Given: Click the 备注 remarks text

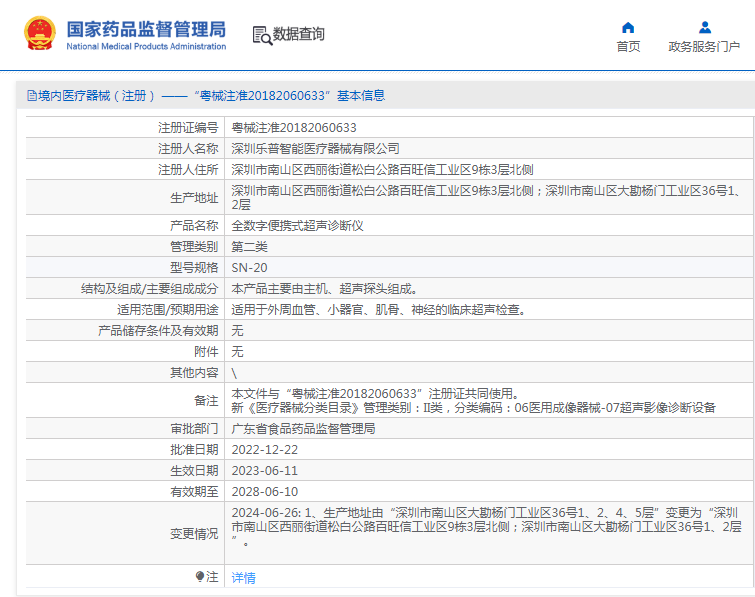Looking at the screenshot, I should [473, 401].
